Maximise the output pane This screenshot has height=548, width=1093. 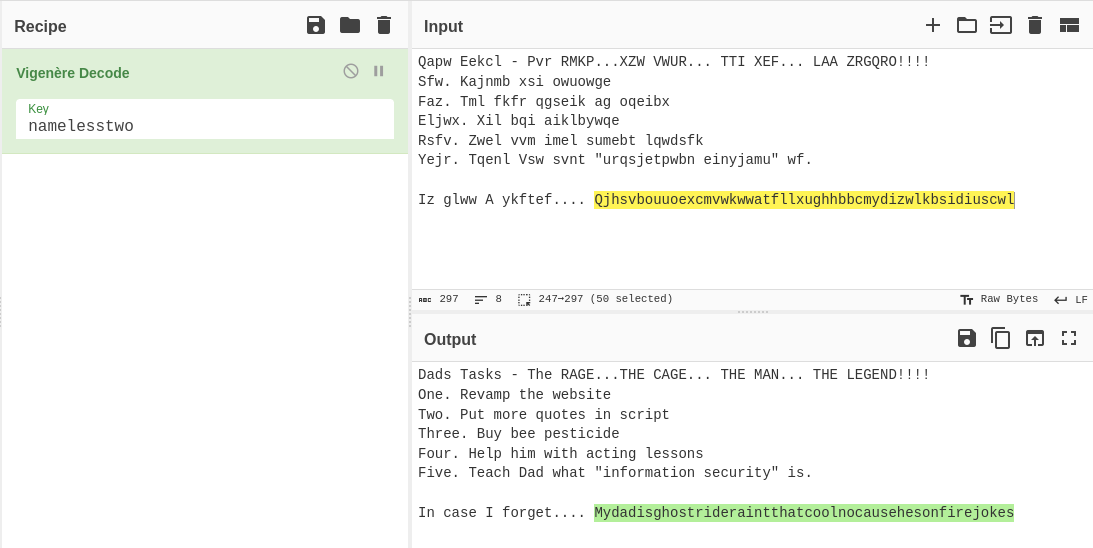point(1069,338)
